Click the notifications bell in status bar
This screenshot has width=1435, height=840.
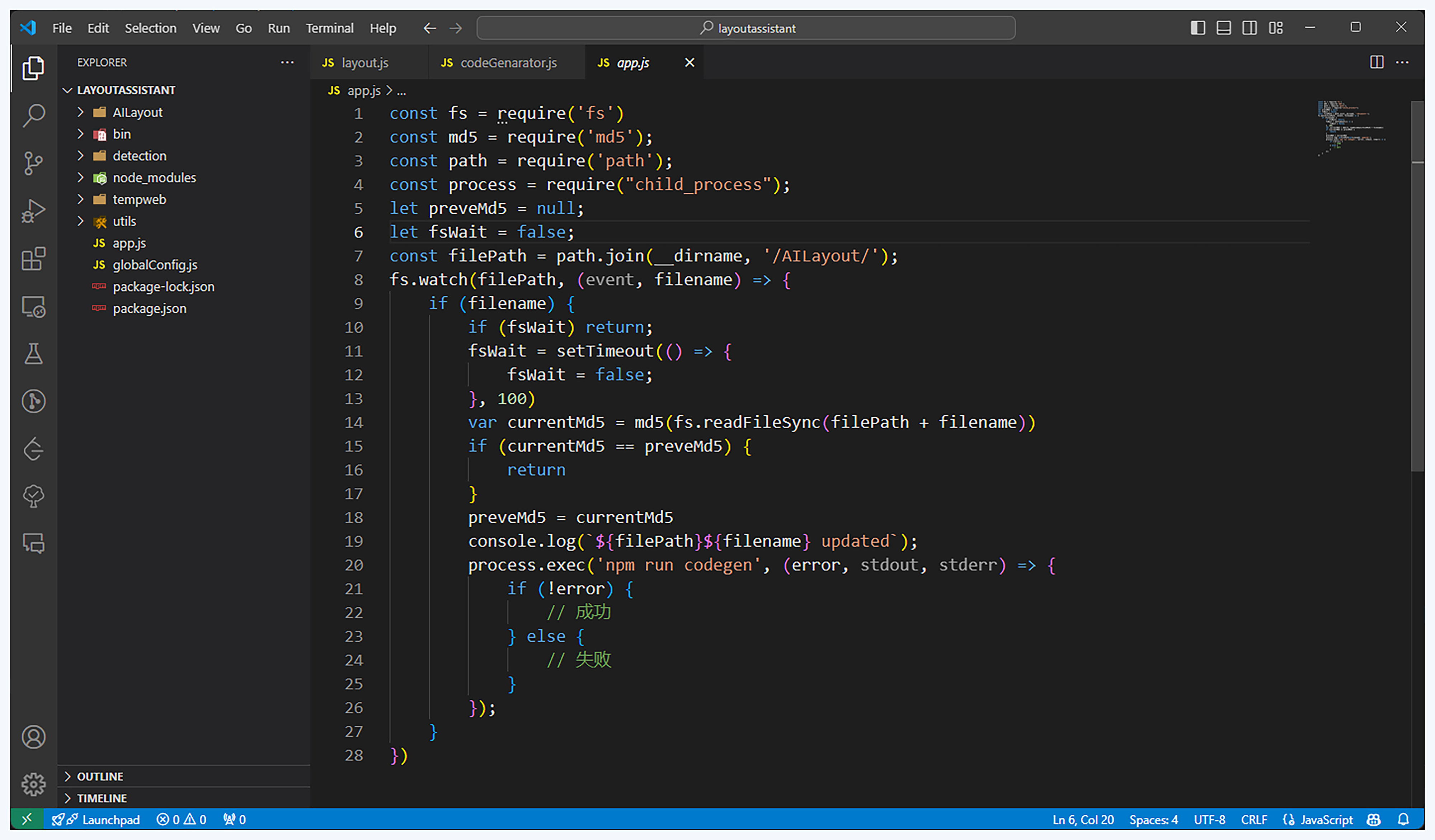point(1403,820)
